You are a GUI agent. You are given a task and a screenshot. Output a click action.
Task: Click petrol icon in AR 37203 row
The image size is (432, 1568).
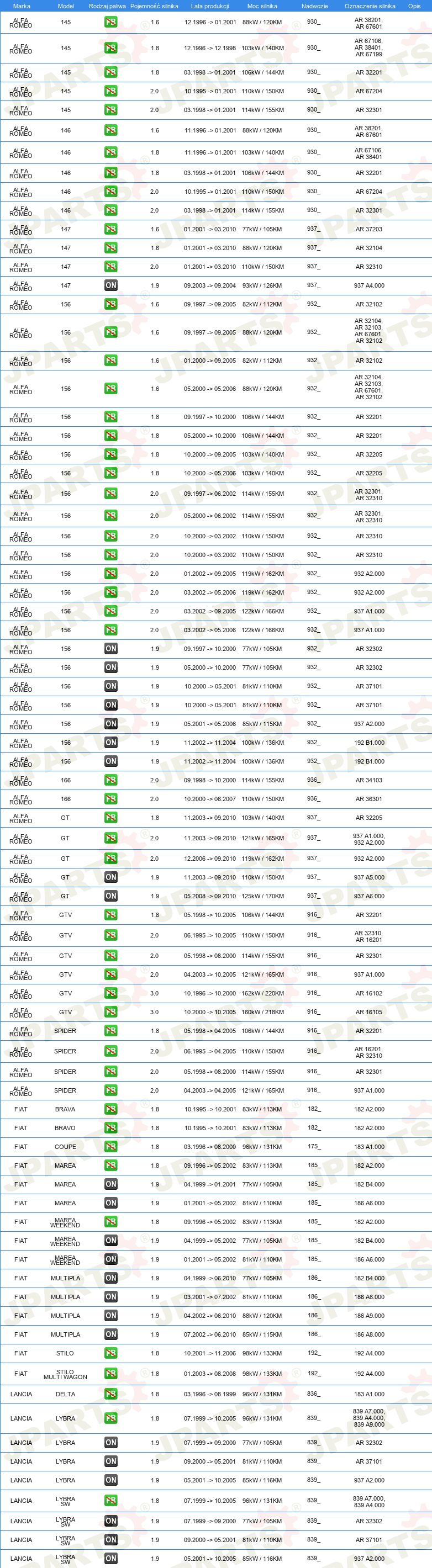(x=110, y=230)
